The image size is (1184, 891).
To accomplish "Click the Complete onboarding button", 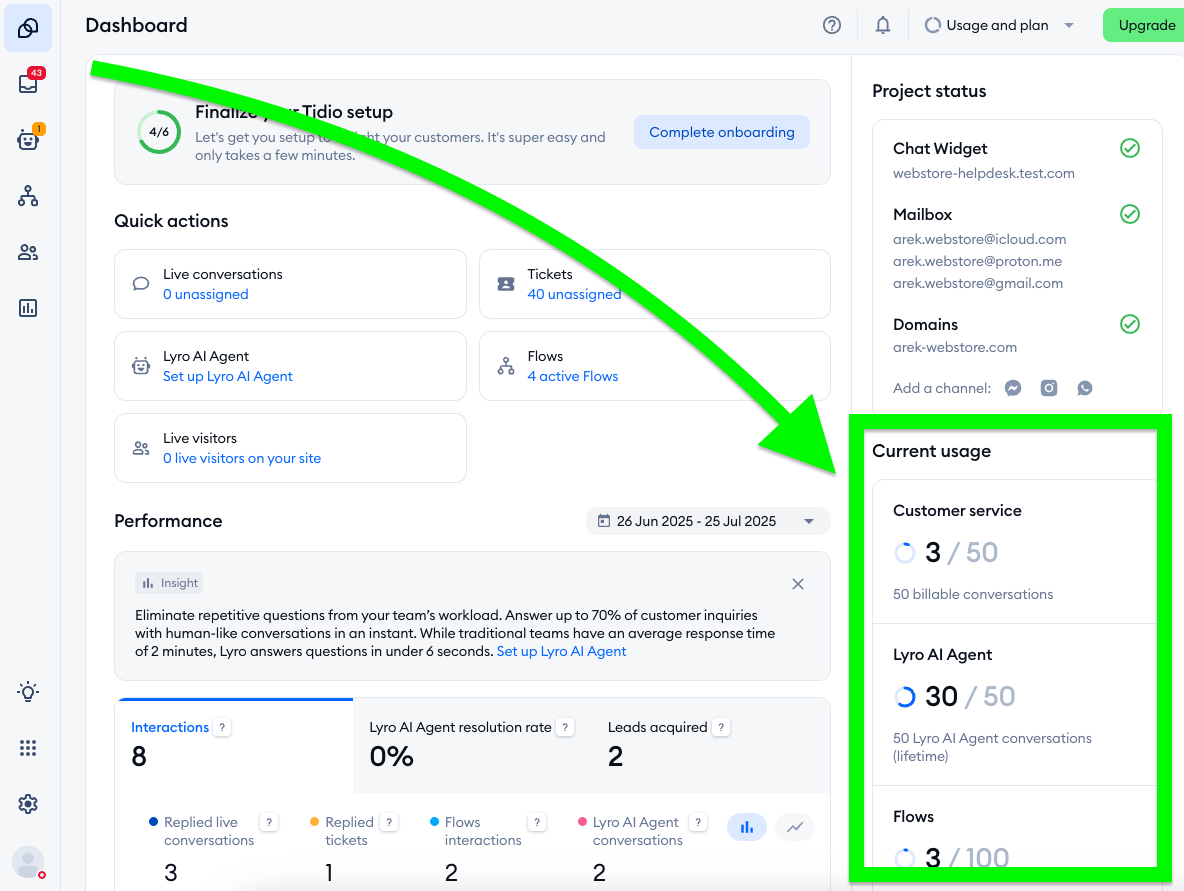I will coord(722,132).
